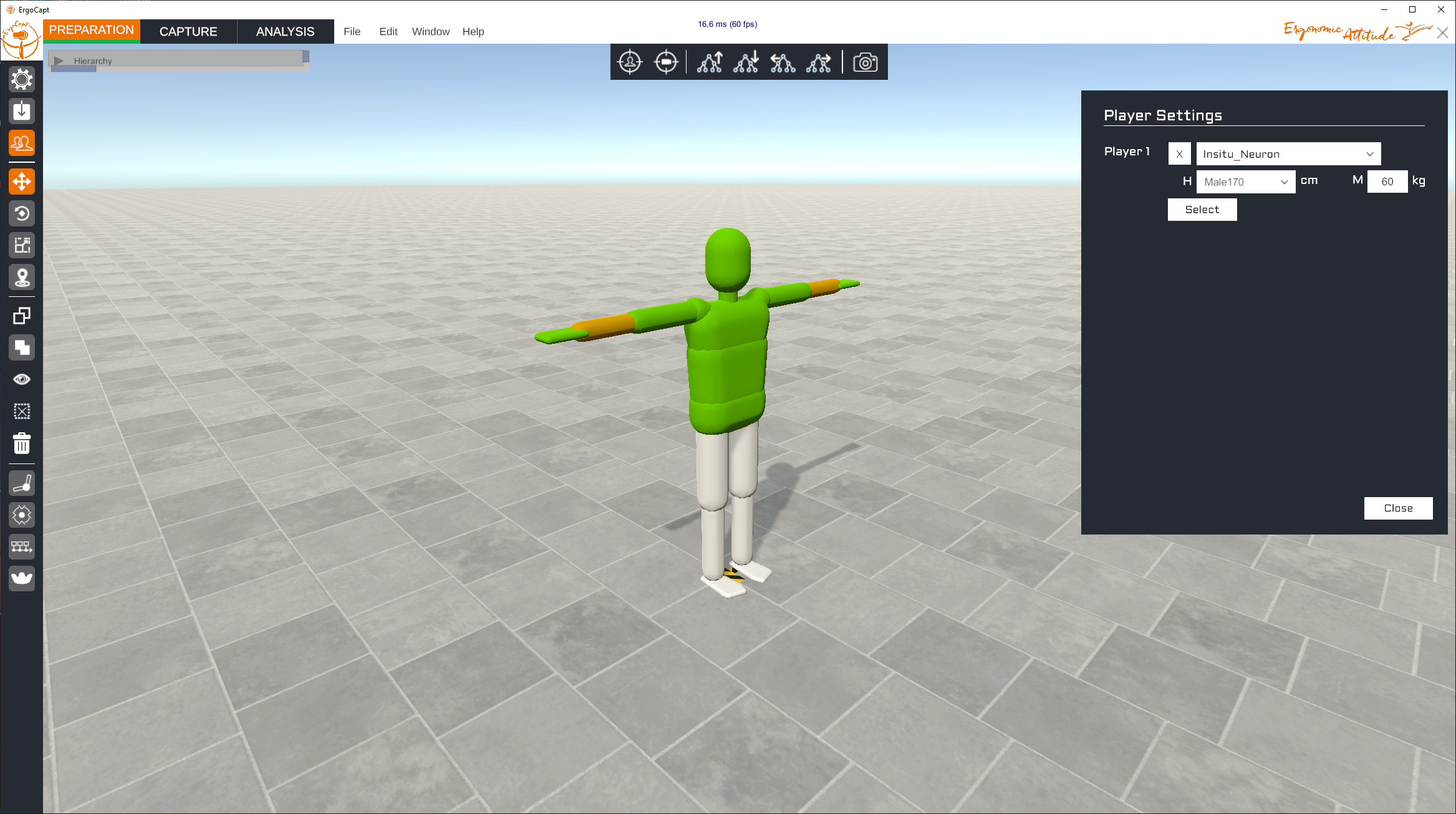Screen dimensions: 1456x814
Task: Open the File menu
Action: click(x=352, y=31)
